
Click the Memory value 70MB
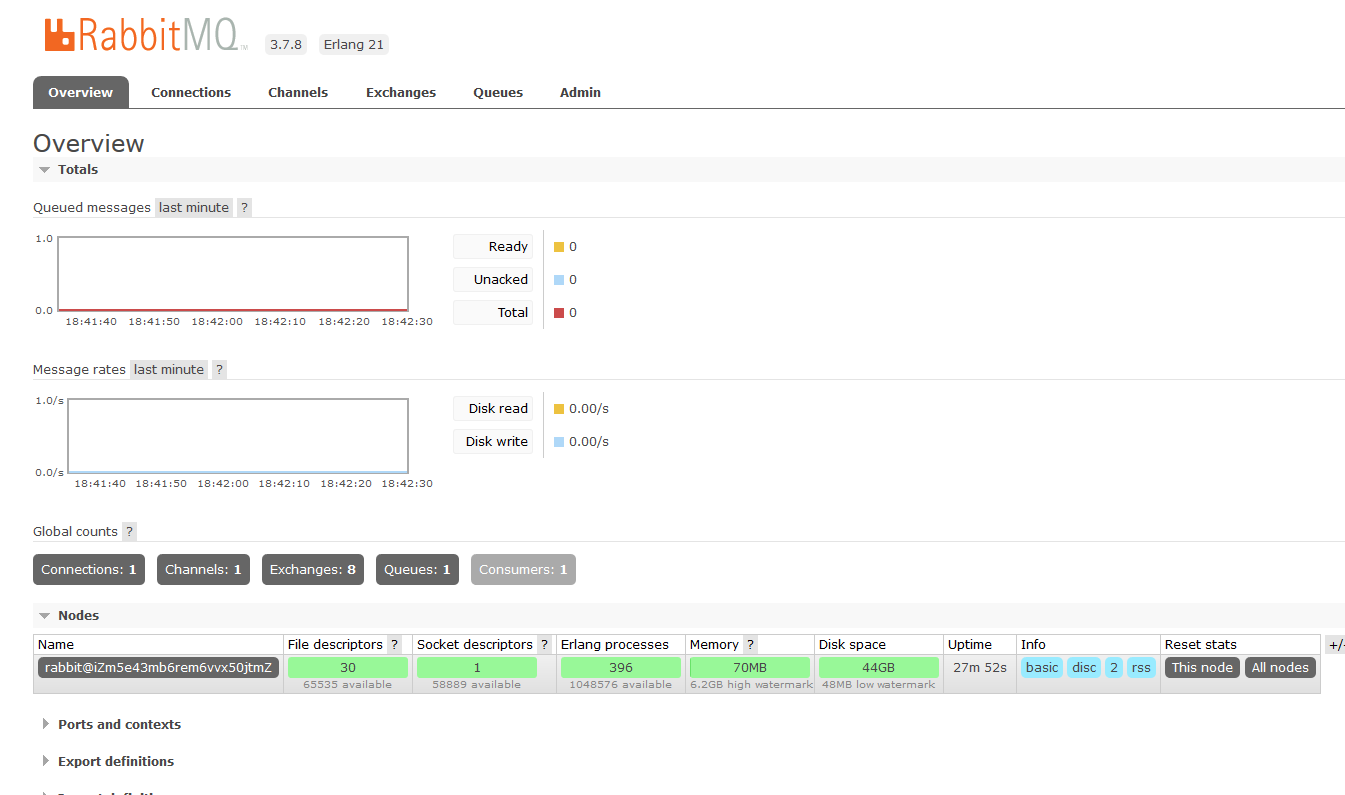(750, 667)
